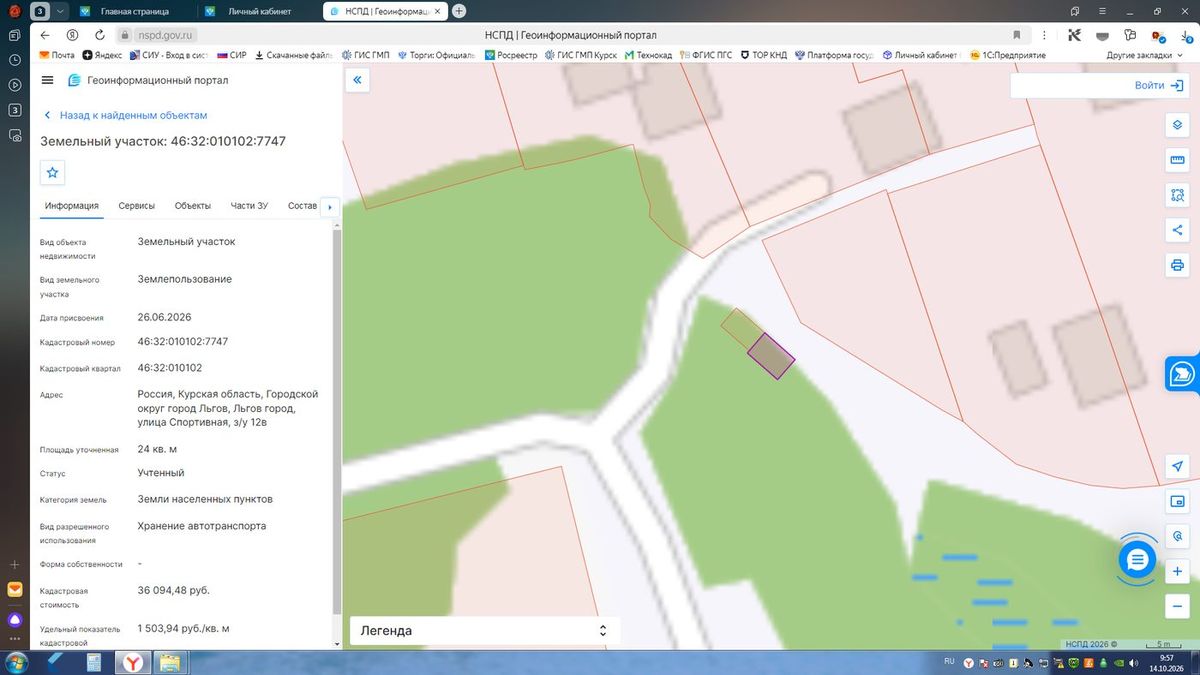
Task: Open Yandex Browser from the taskbar
Action: (x=132, y=662)
